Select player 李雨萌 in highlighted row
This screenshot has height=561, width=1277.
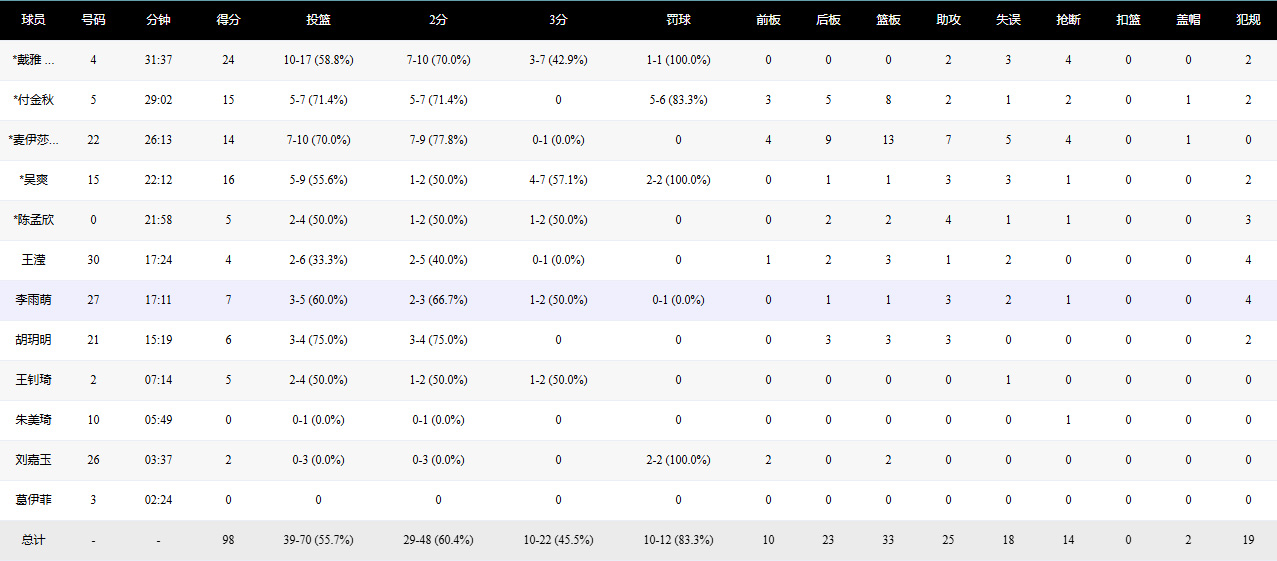click(34, 300)
